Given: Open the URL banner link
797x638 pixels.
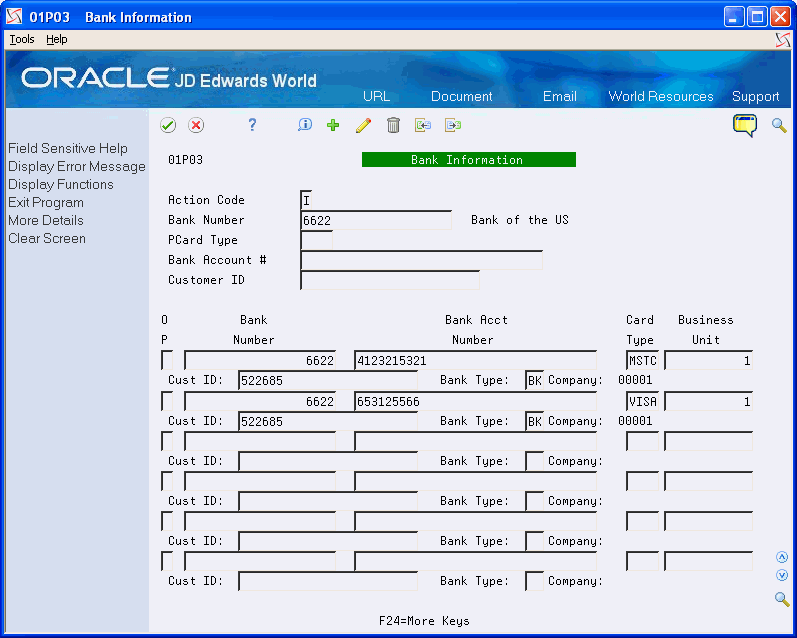Looking at the screenshot, I should click(377, 96).
